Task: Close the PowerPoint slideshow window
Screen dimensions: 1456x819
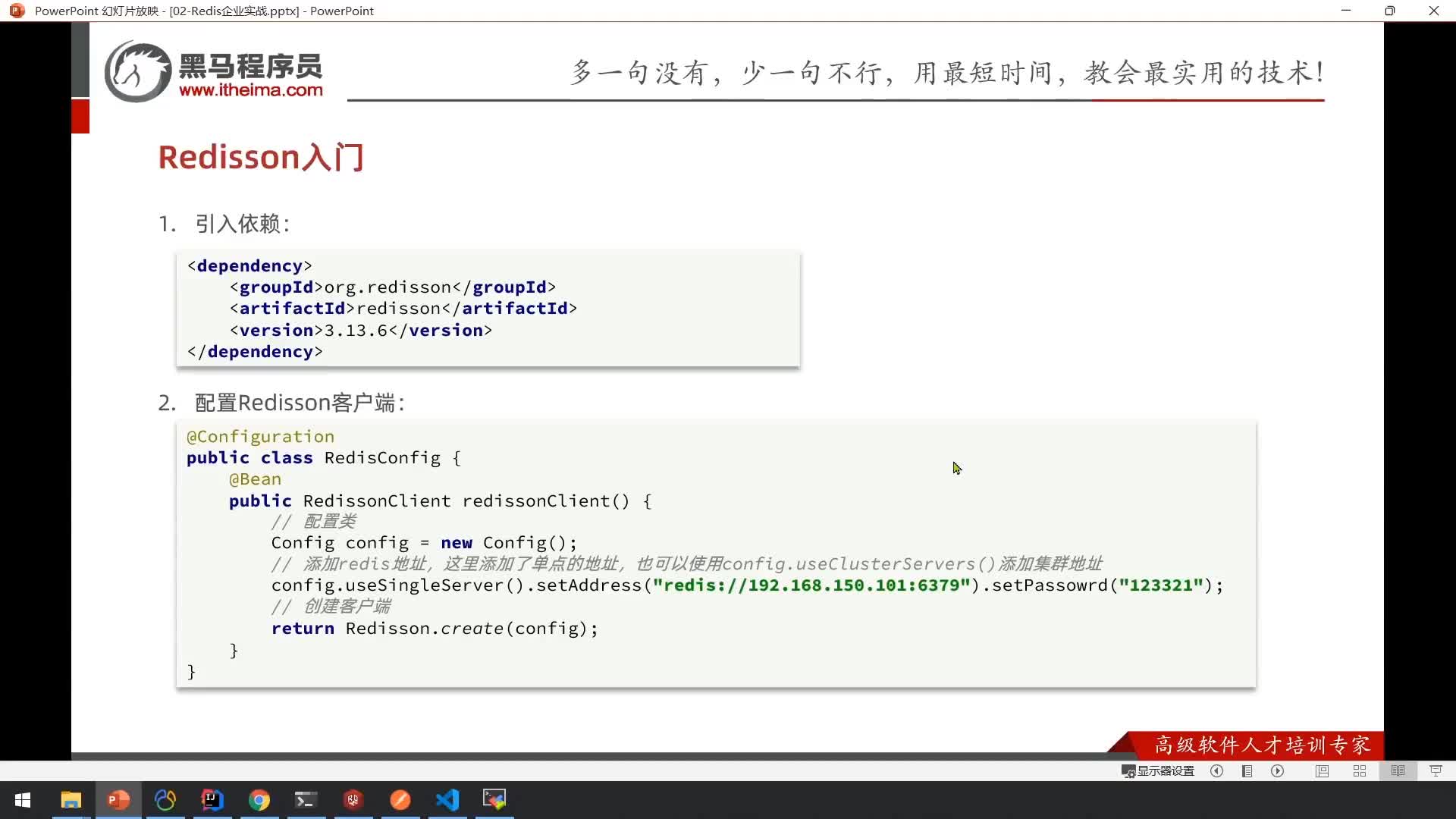Action: [x=1434, y=11]
